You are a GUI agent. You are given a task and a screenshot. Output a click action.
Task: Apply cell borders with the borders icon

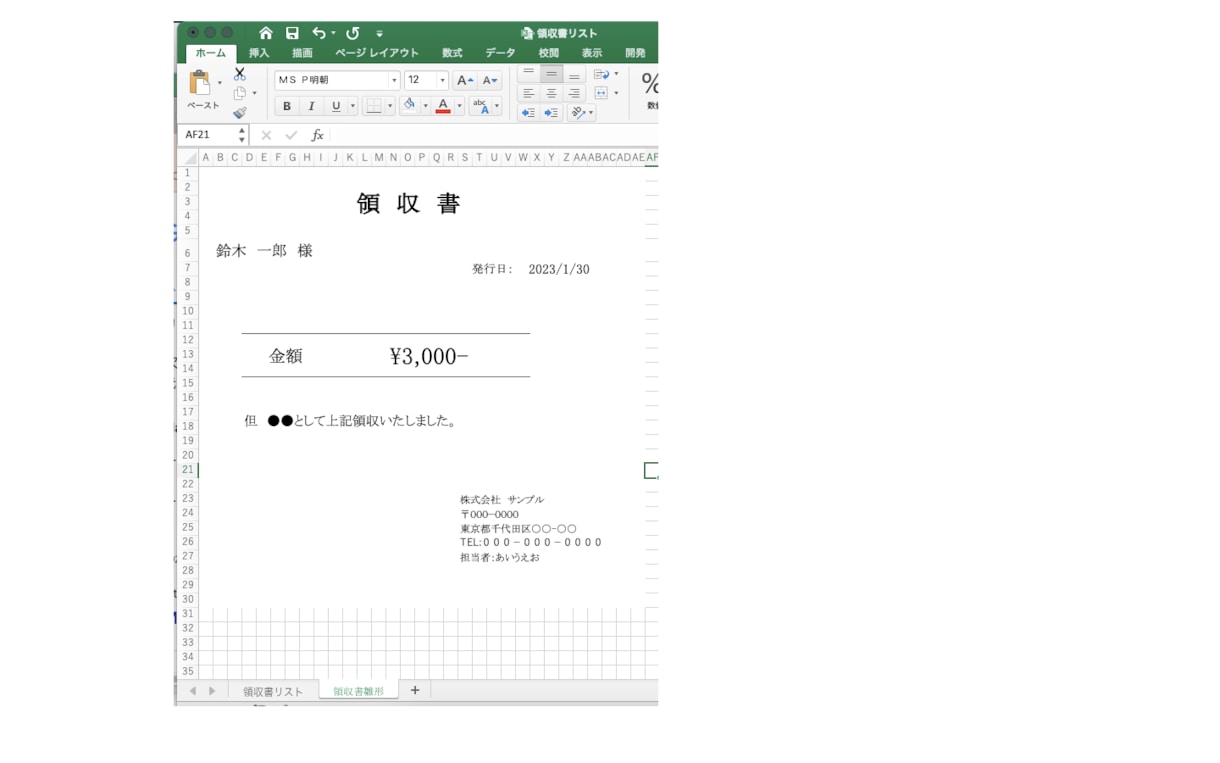(373, 106)
